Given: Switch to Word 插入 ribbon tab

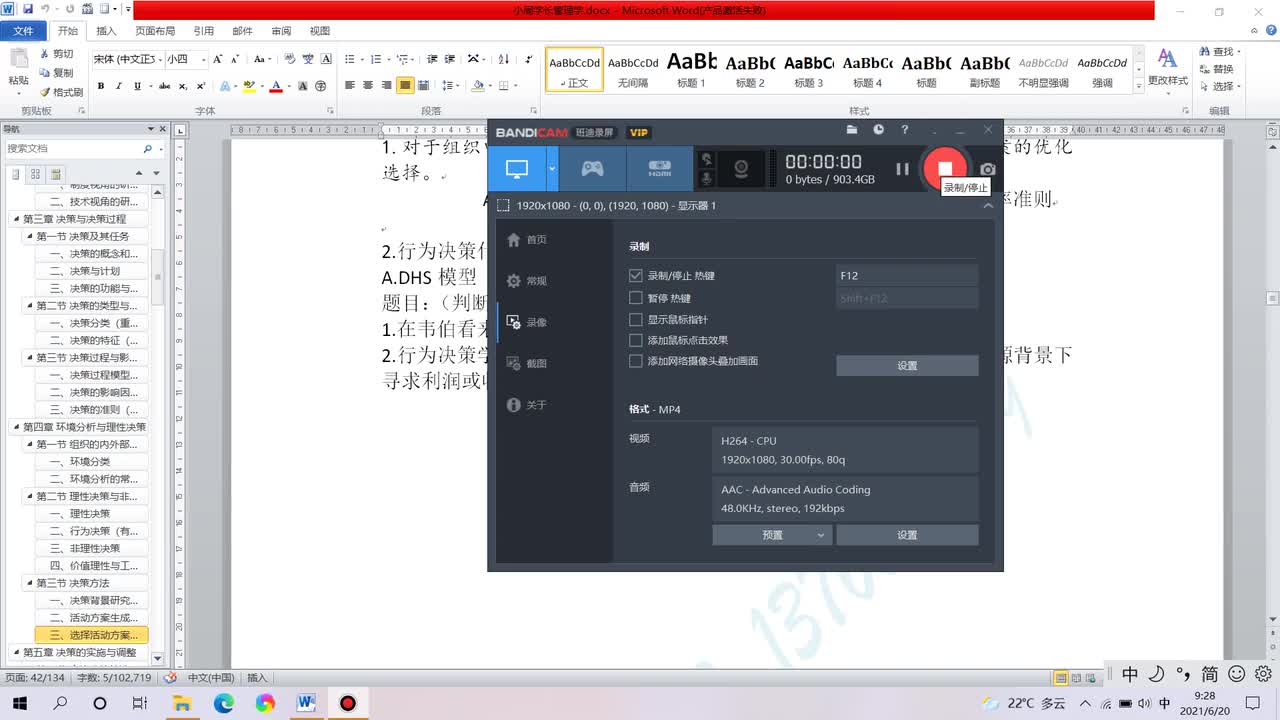Looking at the screenshot, I should pyautogui.click(x=106, y=31).
